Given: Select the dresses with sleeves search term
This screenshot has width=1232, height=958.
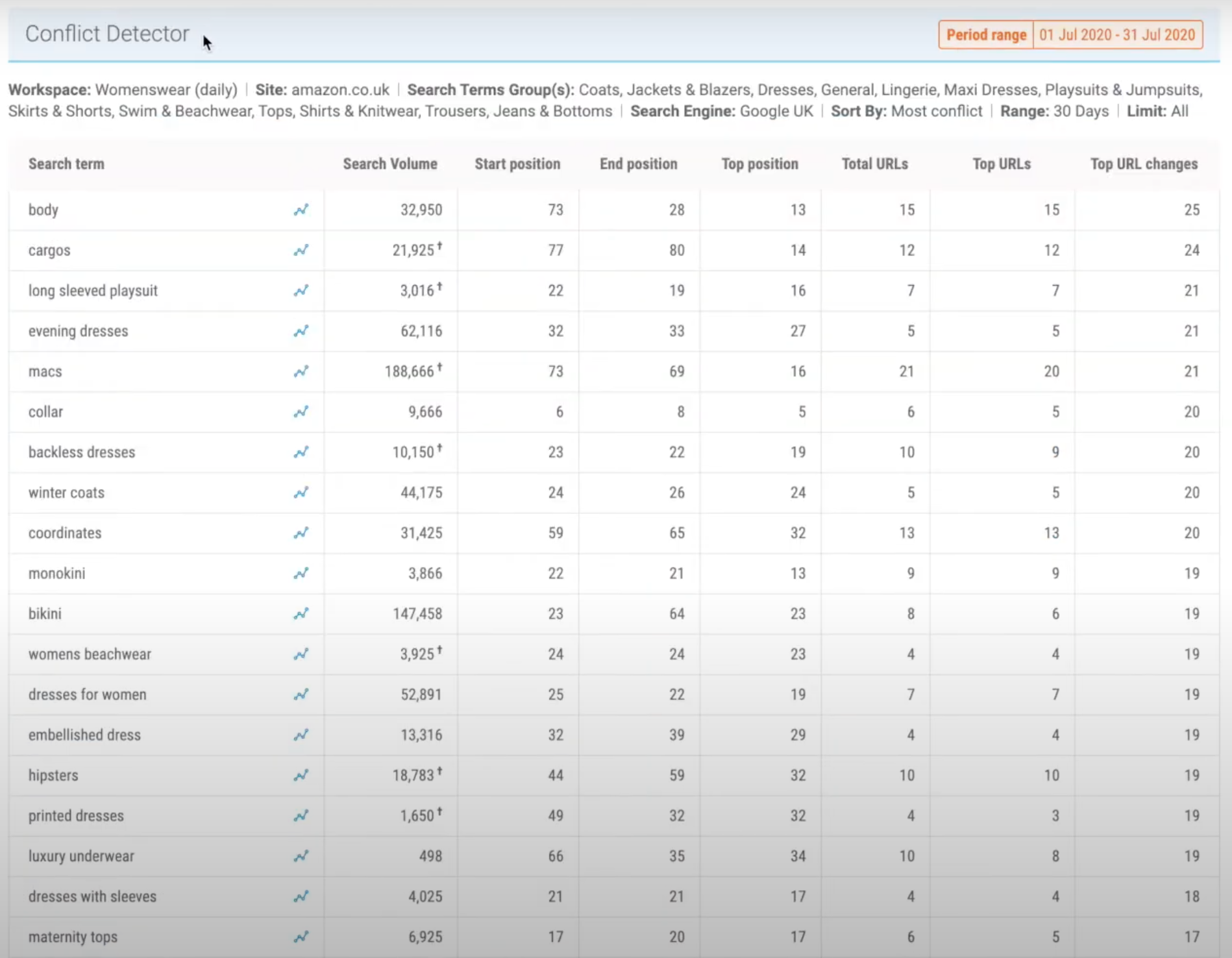Looking at the screenshot, I should (92, 896).
